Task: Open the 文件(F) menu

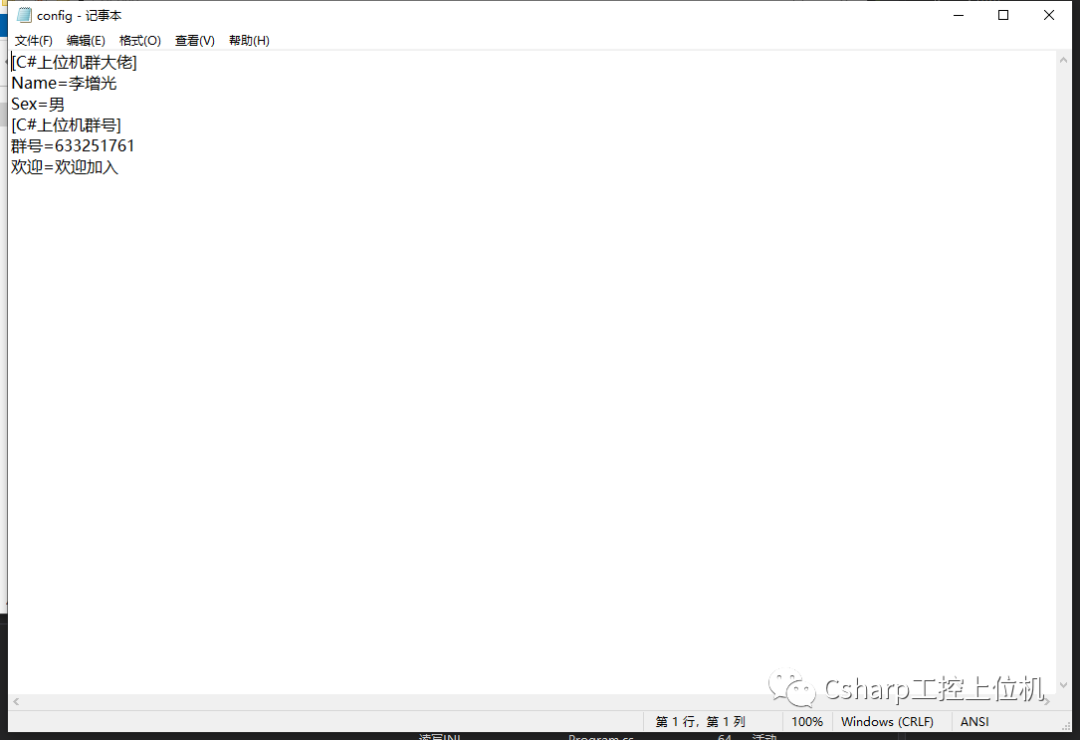Action: pos(33,41)
